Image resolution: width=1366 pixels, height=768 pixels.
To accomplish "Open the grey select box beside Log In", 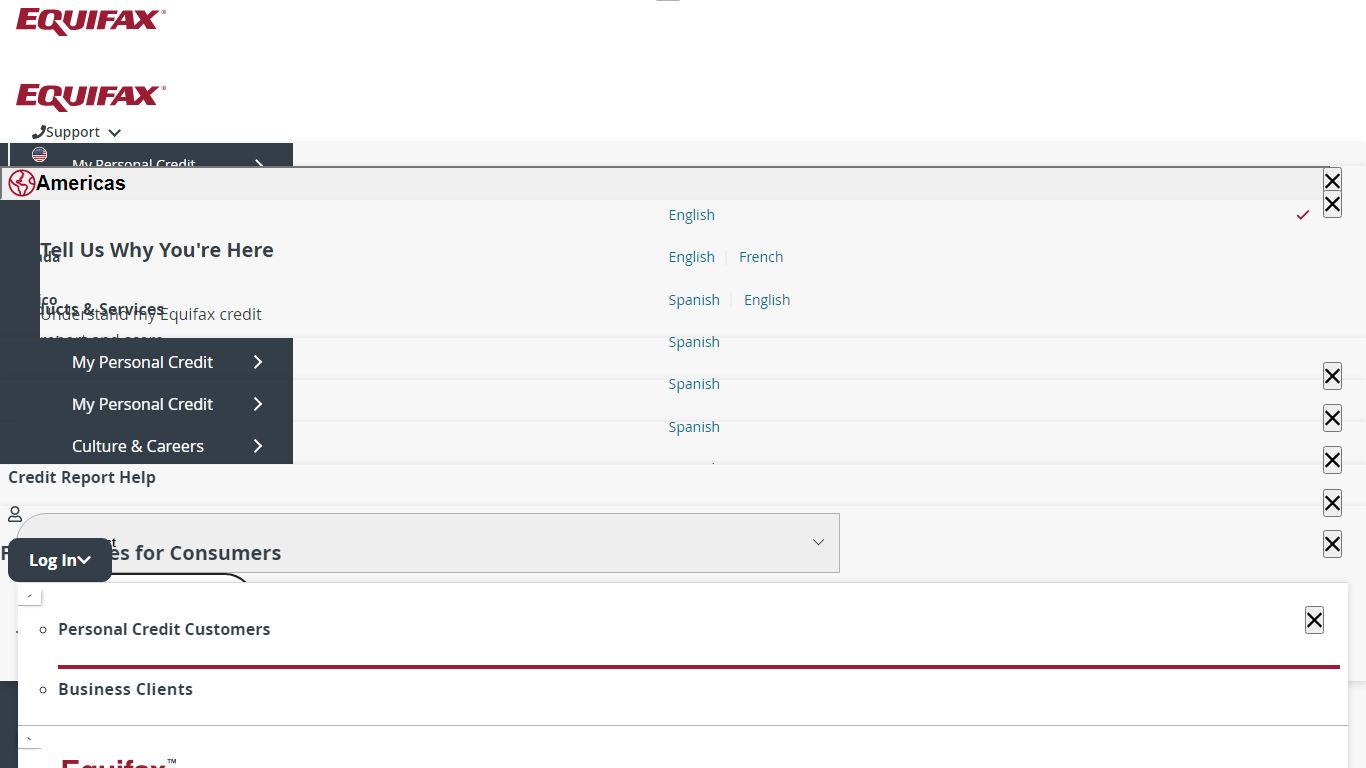I will pos(428,543).
